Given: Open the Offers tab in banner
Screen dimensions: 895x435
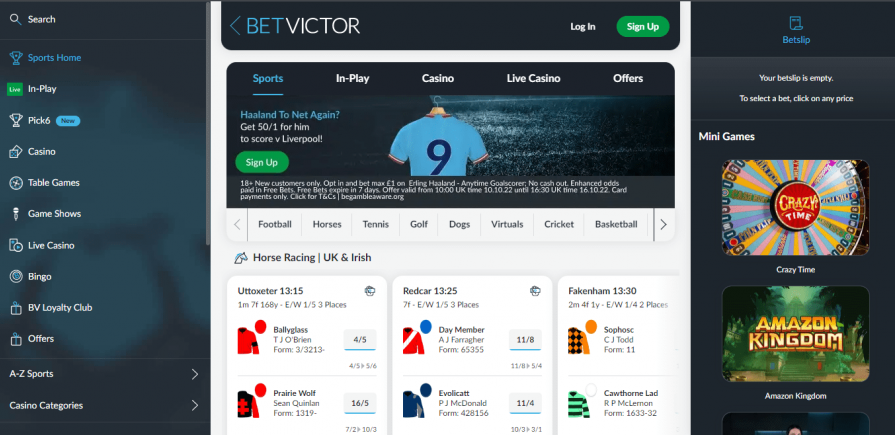Looking at the screenshot, I should pos(628,78).
